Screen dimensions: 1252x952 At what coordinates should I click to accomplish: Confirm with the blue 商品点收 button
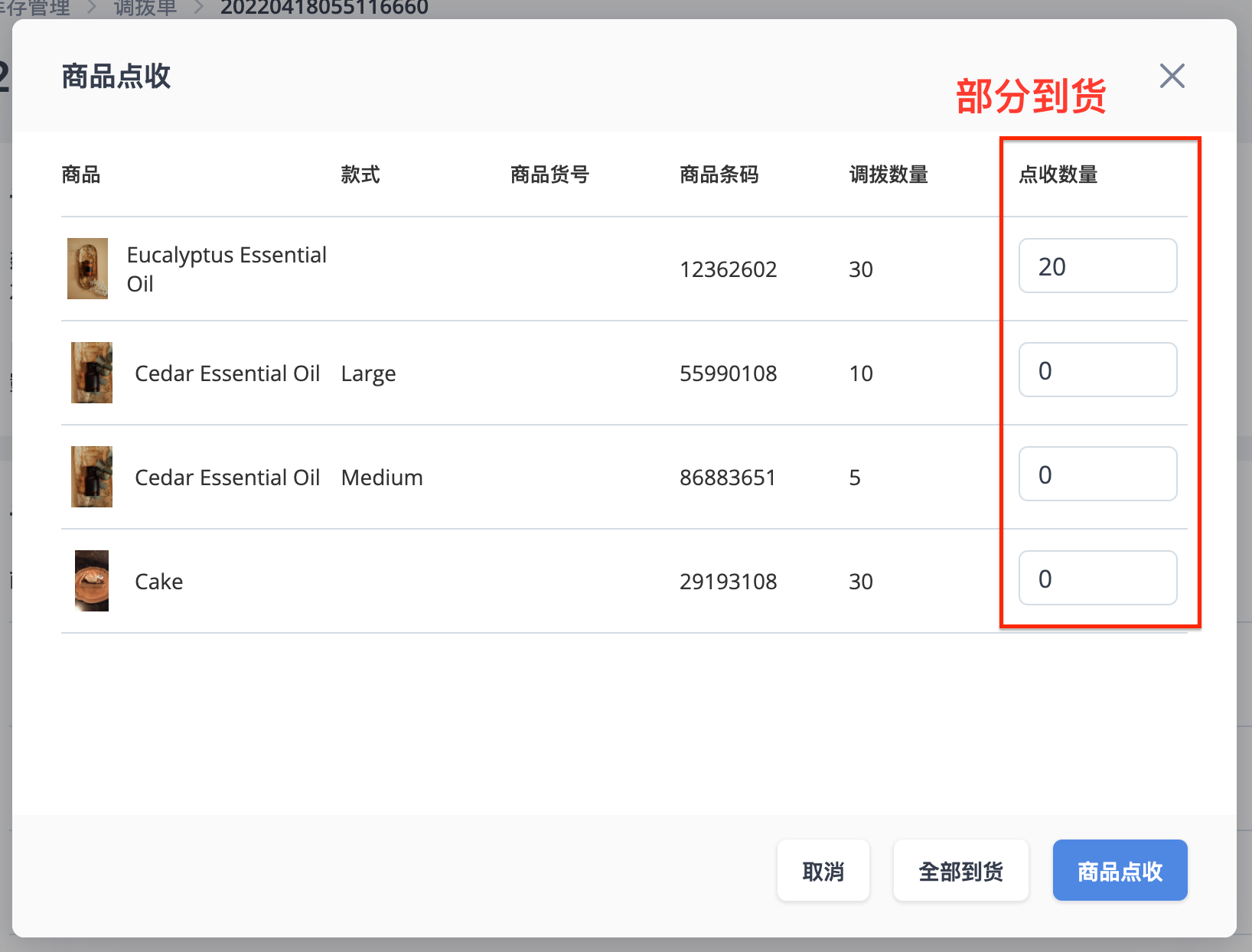click(1120, 870)
